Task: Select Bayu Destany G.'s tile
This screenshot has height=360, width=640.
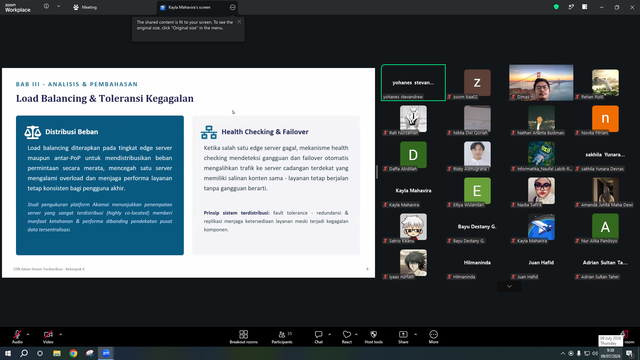Action: tap(477, 227)
